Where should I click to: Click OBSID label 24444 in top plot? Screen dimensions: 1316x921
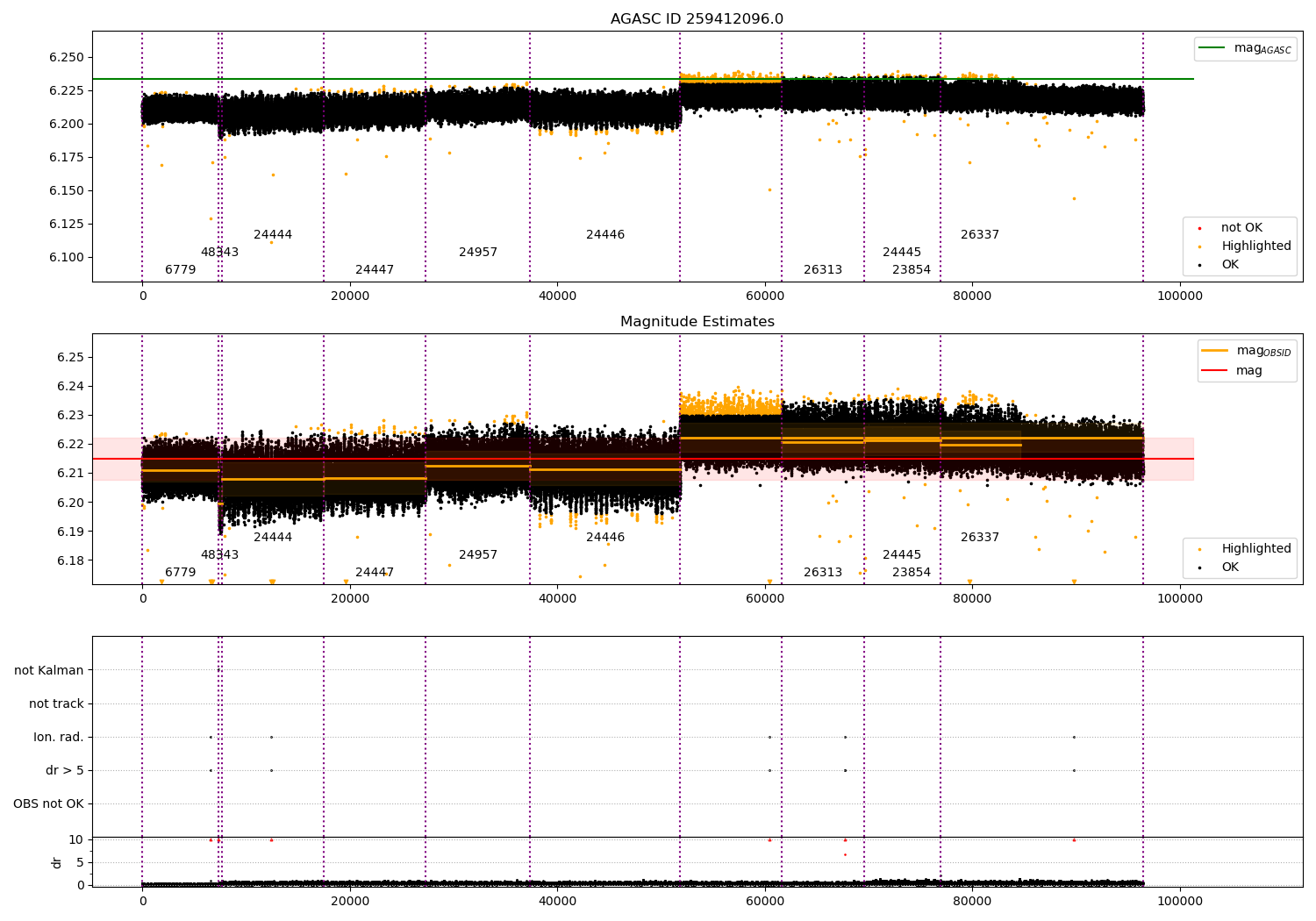[273, 235]
